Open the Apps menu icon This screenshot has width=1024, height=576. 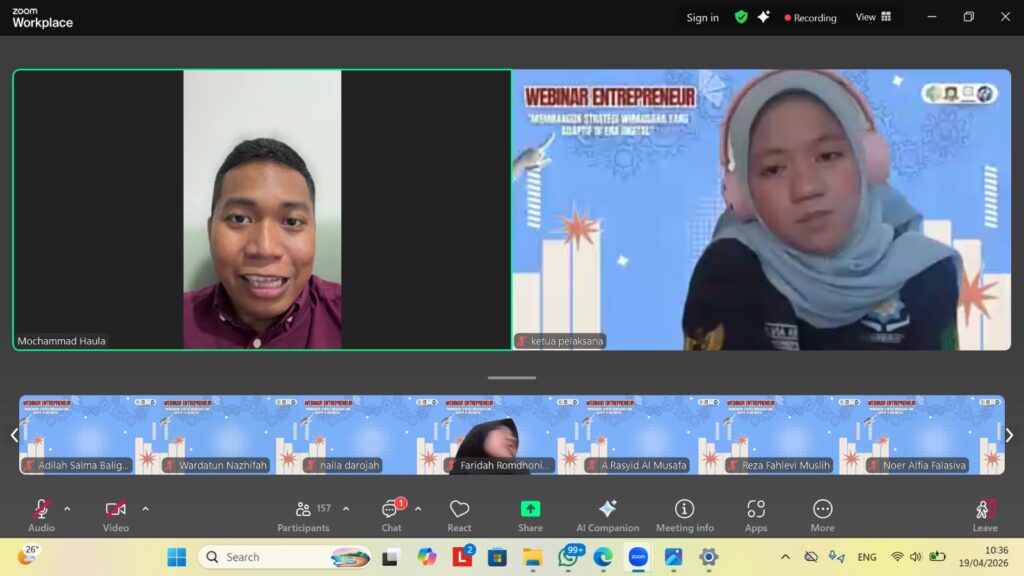[756, 510]
